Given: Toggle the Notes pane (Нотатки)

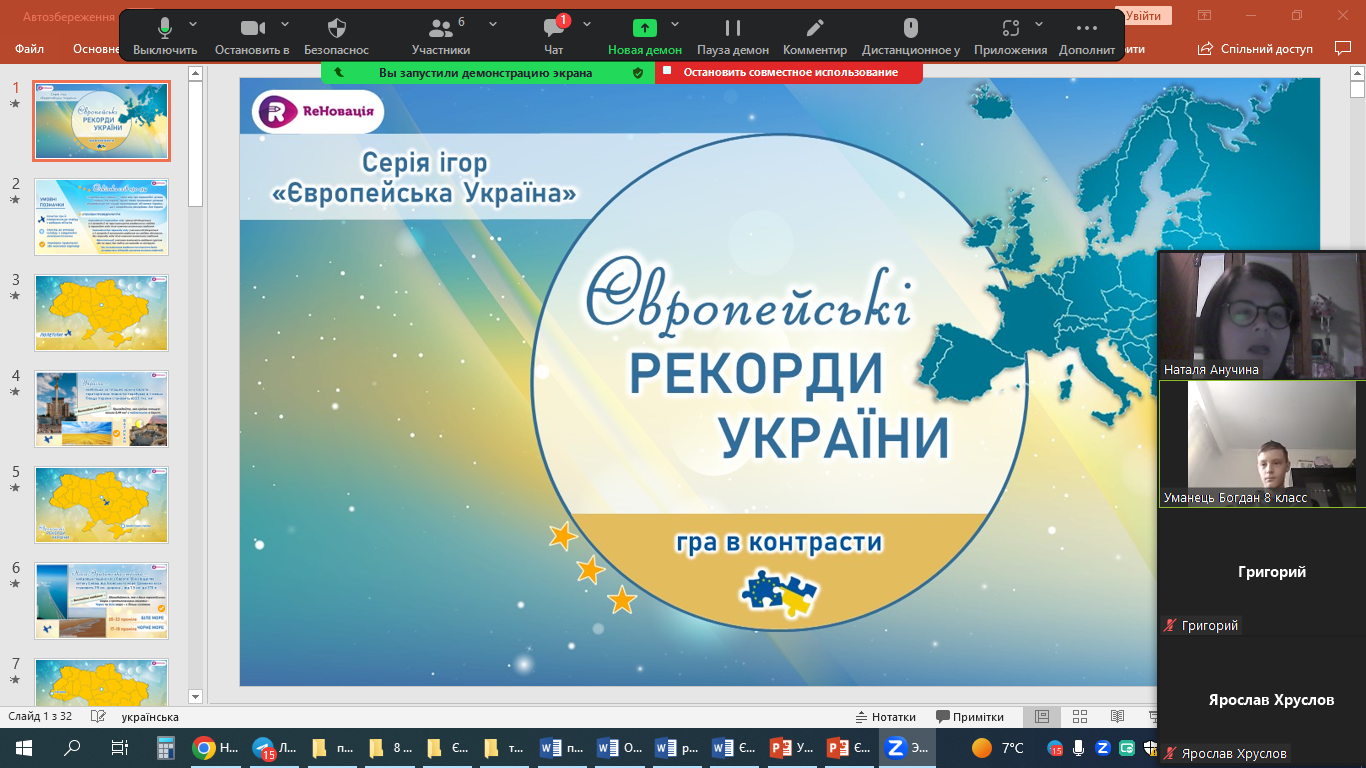Looking at the screenshot, I should pos(886,716).
